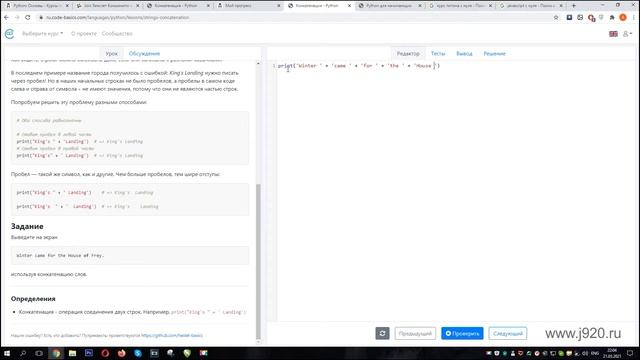Screen dimensions: 640x360
Task: Open Skype from the taskbar
Action: 138,353
